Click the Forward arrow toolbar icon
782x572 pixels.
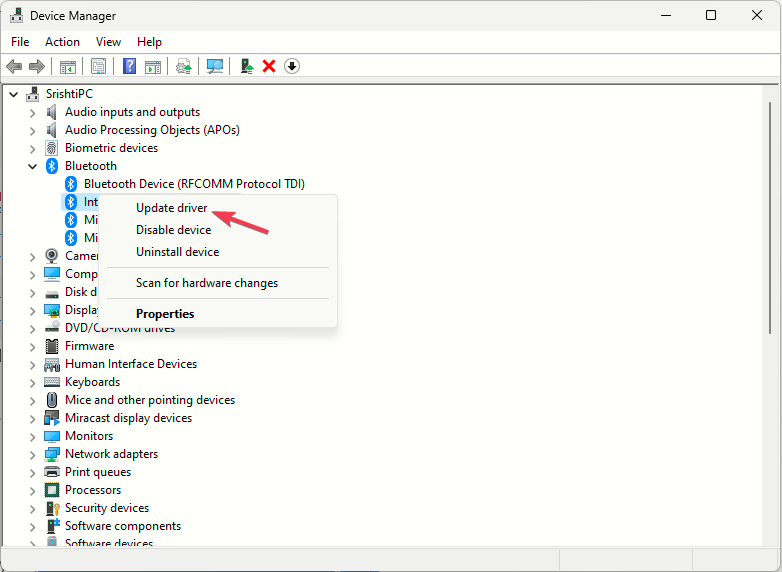click(x=37, y=66)
